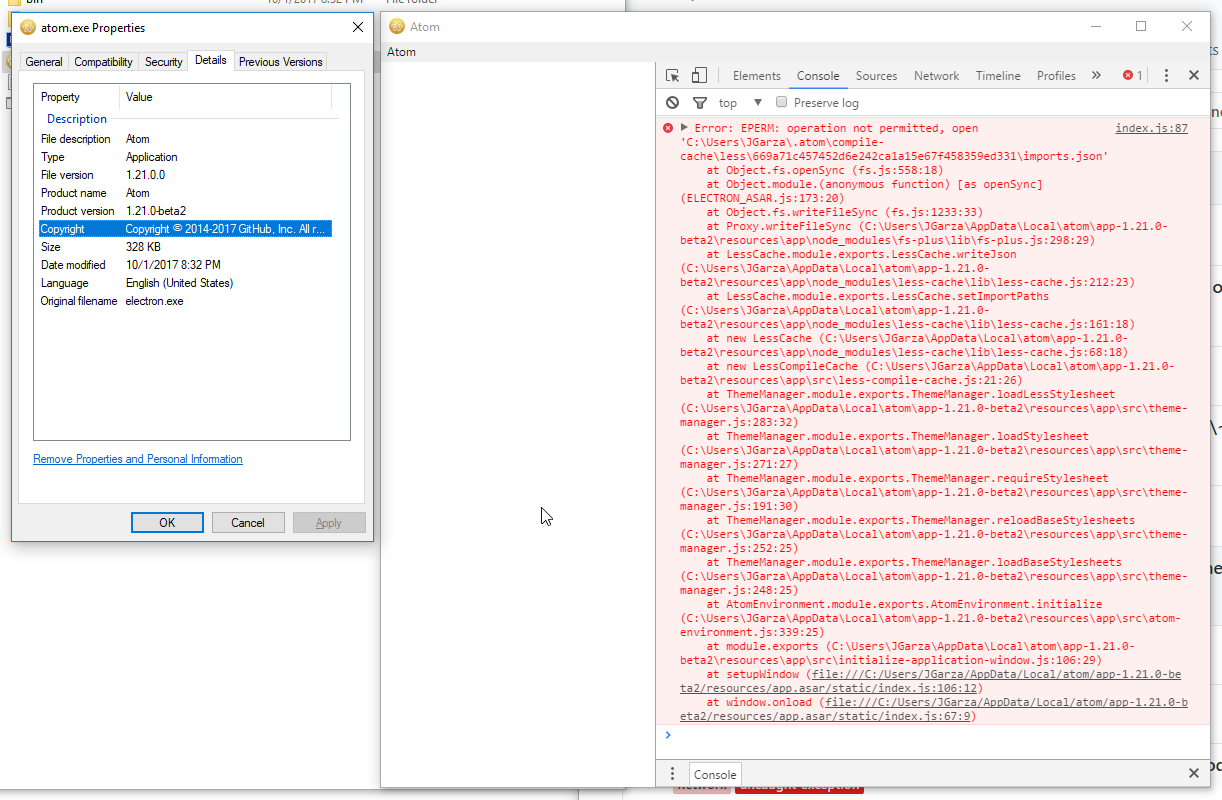This screenshot has width=1222, height=800.
Task: Click the atom.exe Properties title bar icon
Action: (x=28, y=27)
